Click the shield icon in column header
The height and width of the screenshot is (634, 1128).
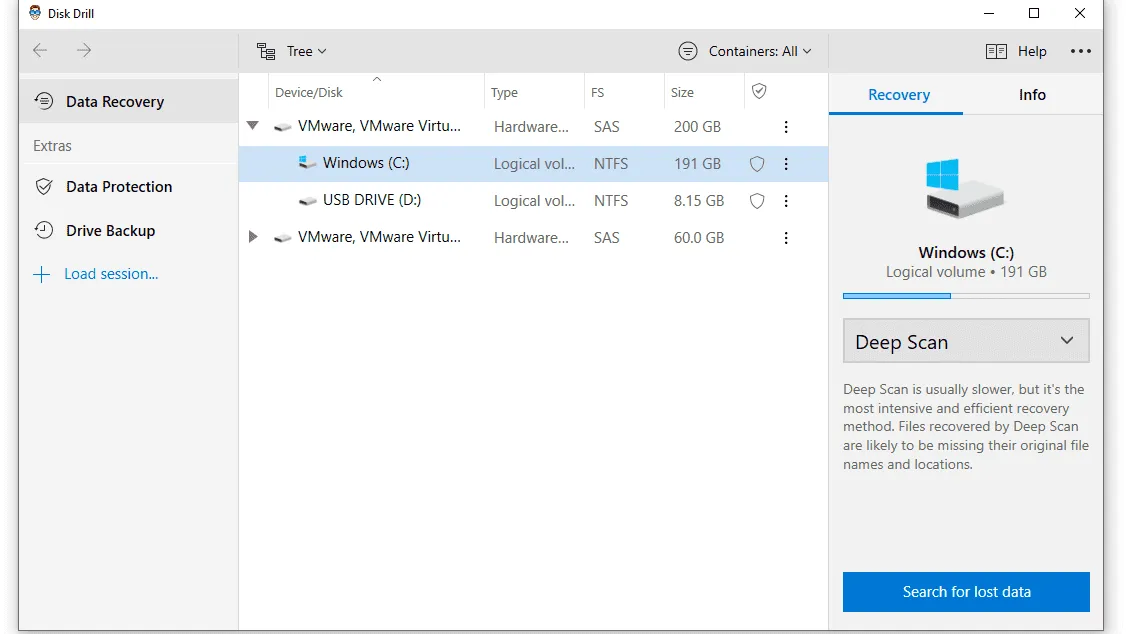coord(759,91)
